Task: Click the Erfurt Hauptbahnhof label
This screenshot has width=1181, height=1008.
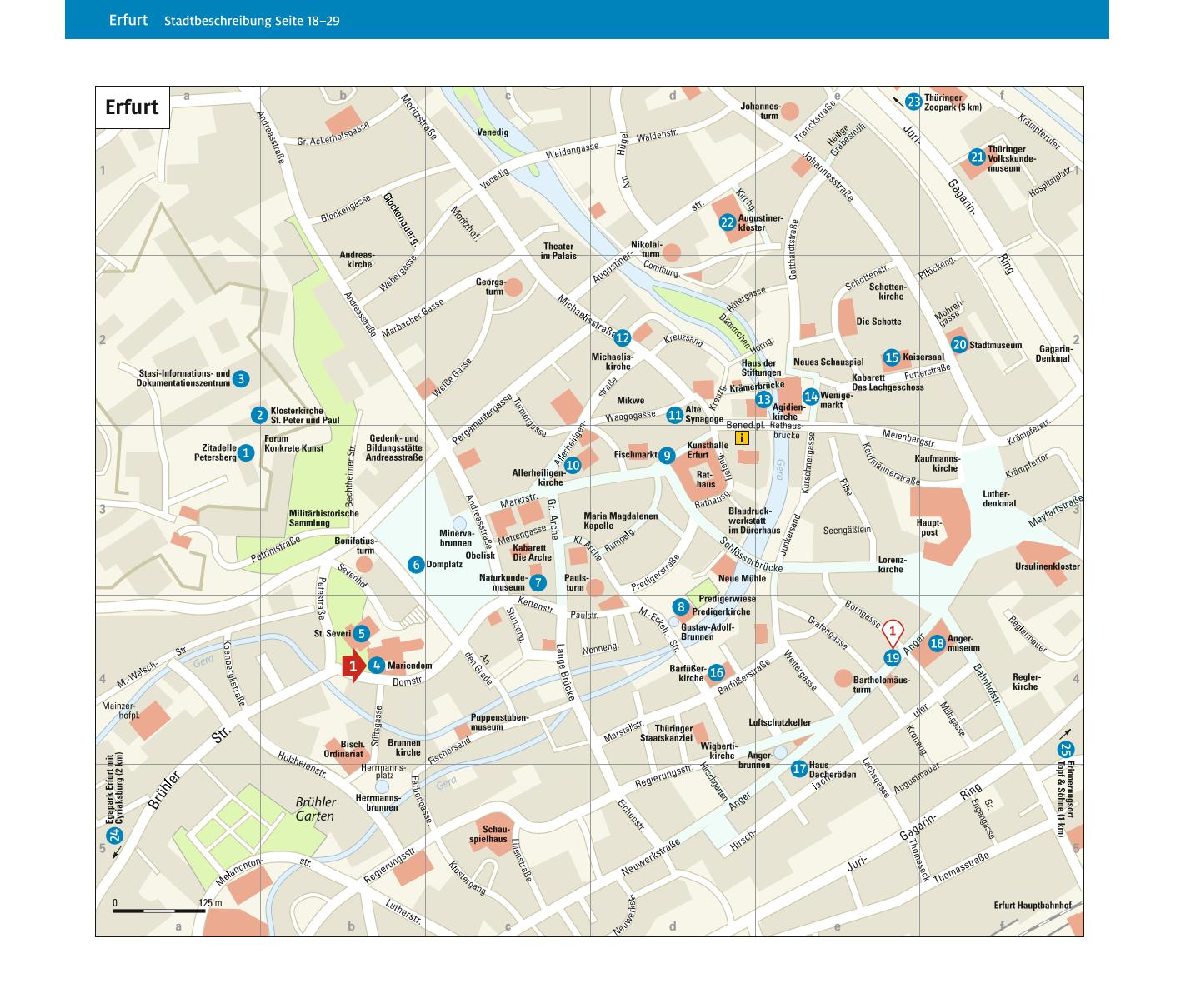Action: (x=1032, y=906)
